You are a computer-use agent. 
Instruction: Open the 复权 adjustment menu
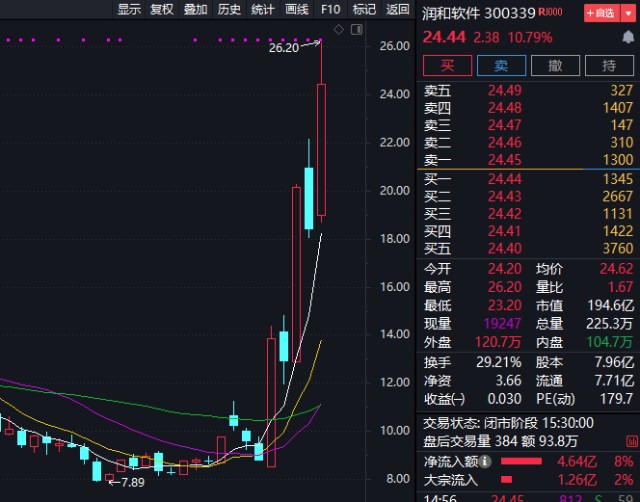coord(162,9)
